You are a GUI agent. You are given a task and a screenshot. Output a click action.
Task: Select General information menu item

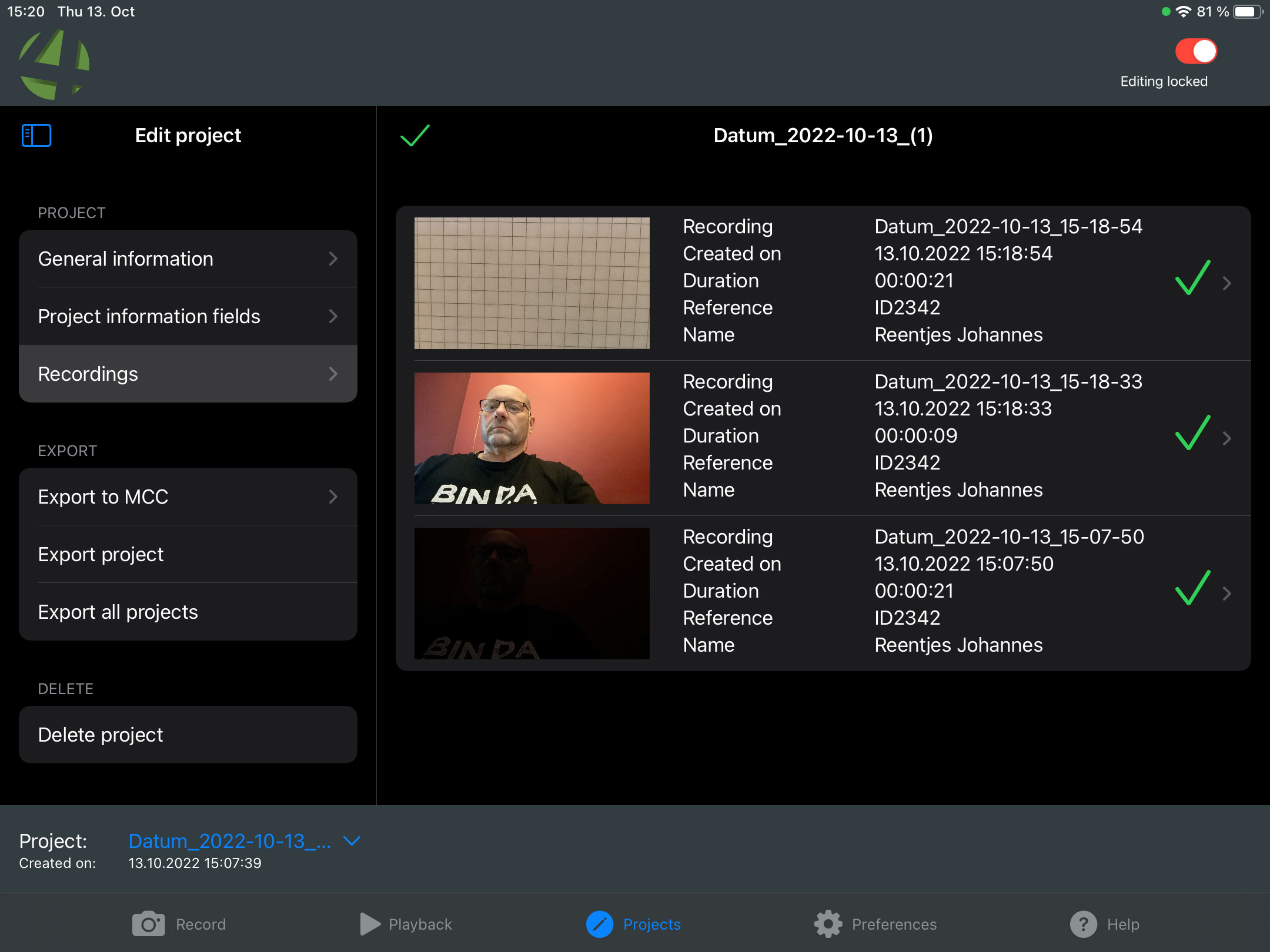188,259
